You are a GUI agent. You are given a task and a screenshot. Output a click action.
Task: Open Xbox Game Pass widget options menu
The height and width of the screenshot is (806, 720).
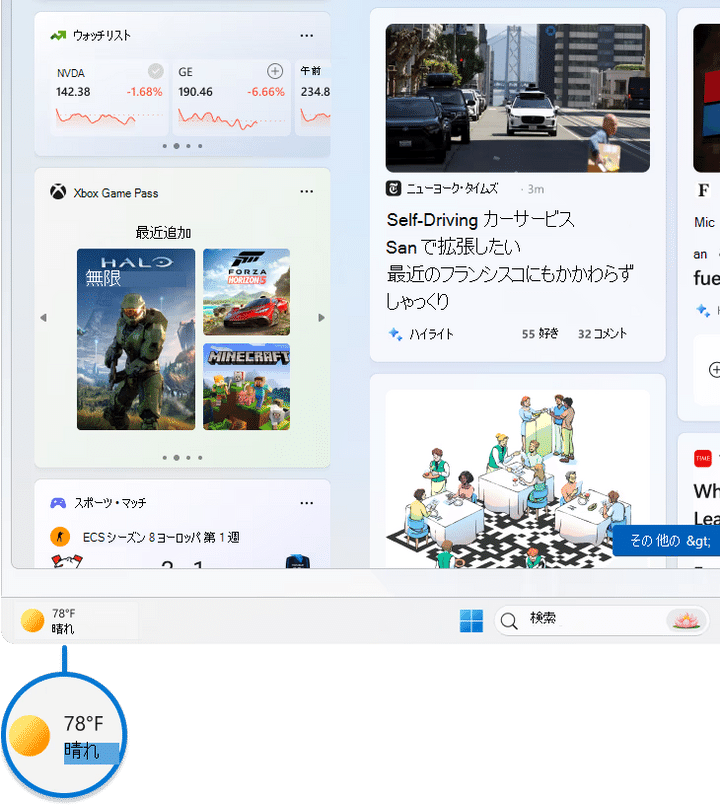(306, 191)
